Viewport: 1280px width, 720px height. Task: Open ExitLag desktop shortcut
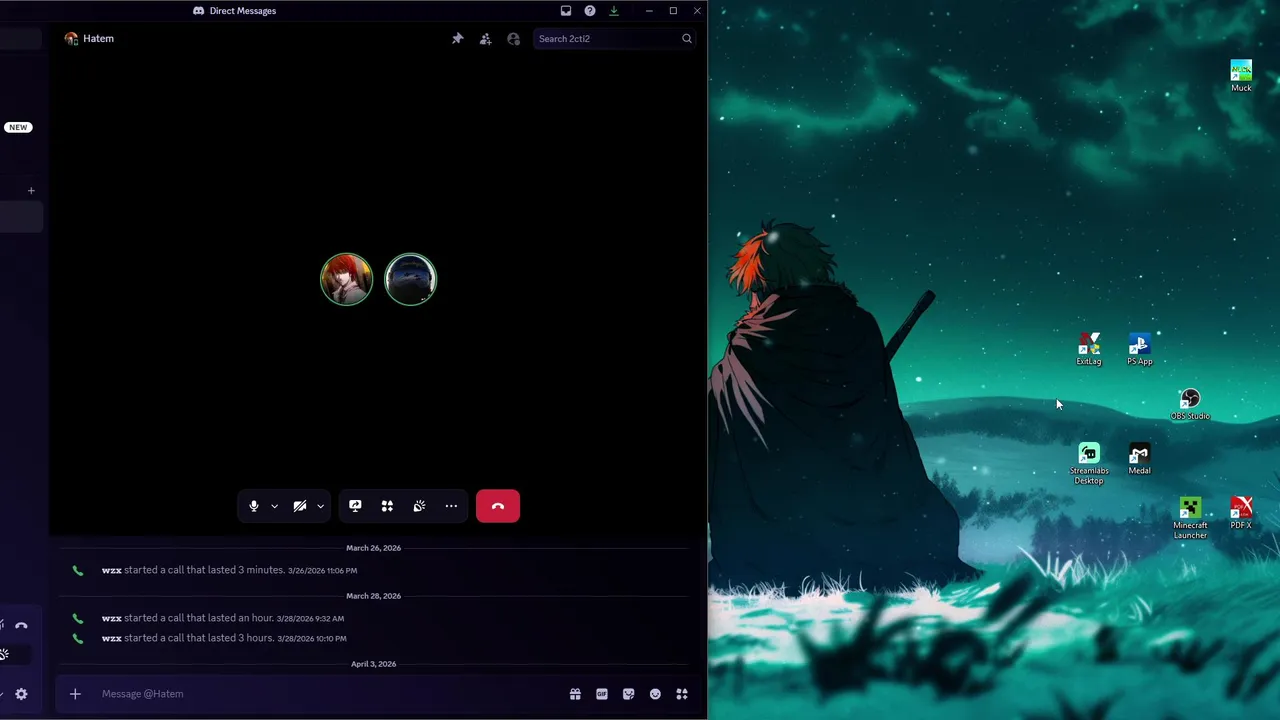pyautogui.click(x=1089, y=350)
